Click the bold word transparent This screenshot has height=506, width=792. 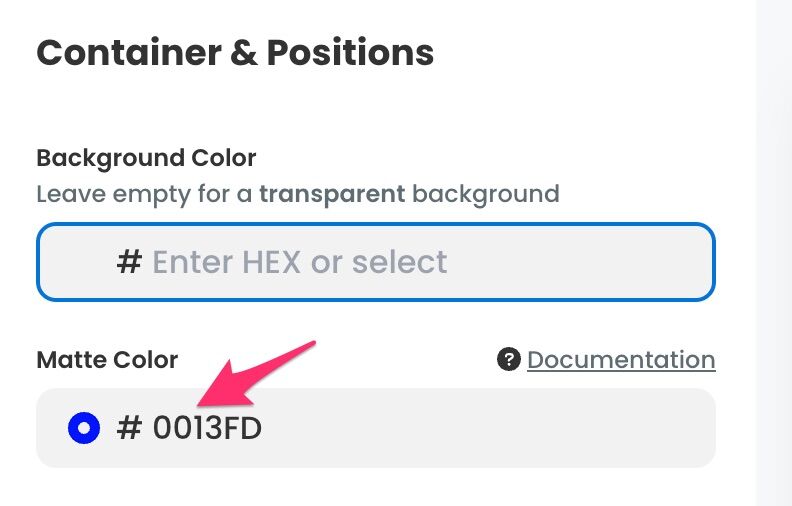coord(331,193)
